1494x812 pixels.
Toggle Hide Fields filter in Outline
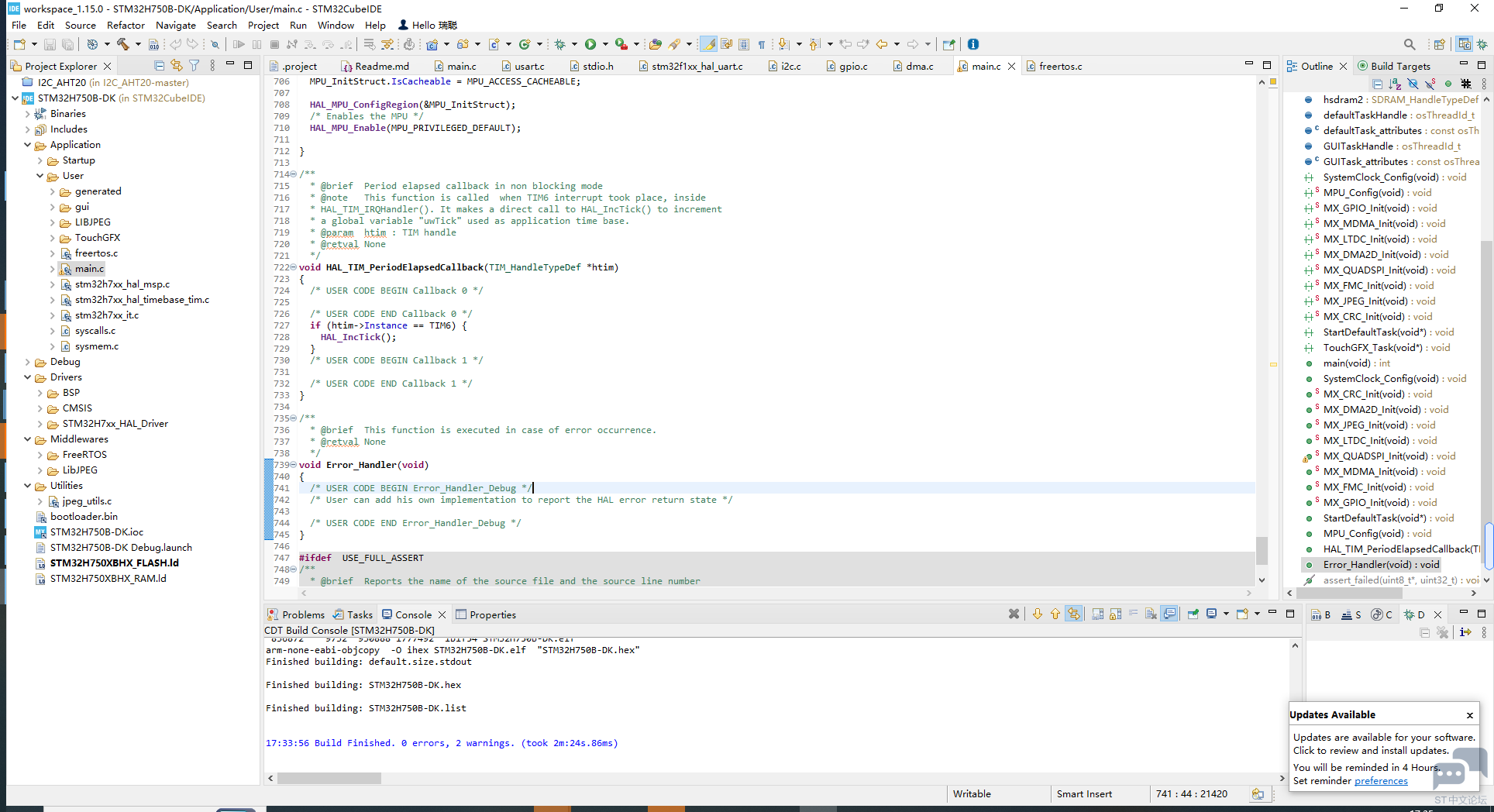(1412, 84)
